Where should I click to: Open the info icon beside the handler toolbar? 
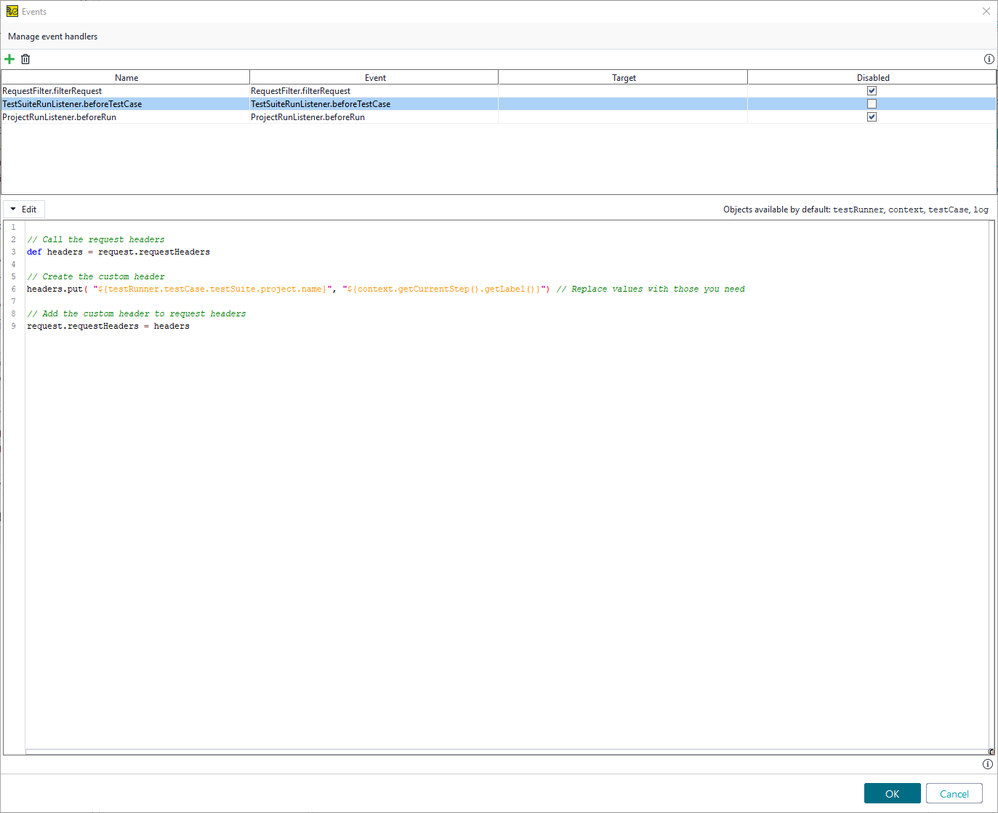tap(989, 60)
